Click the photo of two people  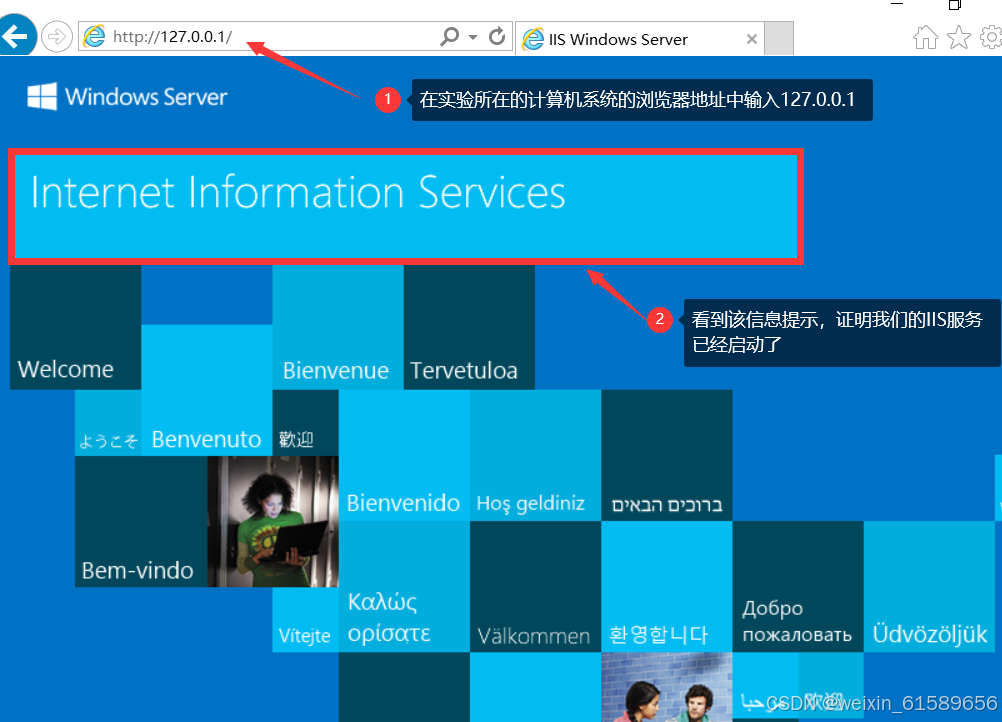(667, 687)
